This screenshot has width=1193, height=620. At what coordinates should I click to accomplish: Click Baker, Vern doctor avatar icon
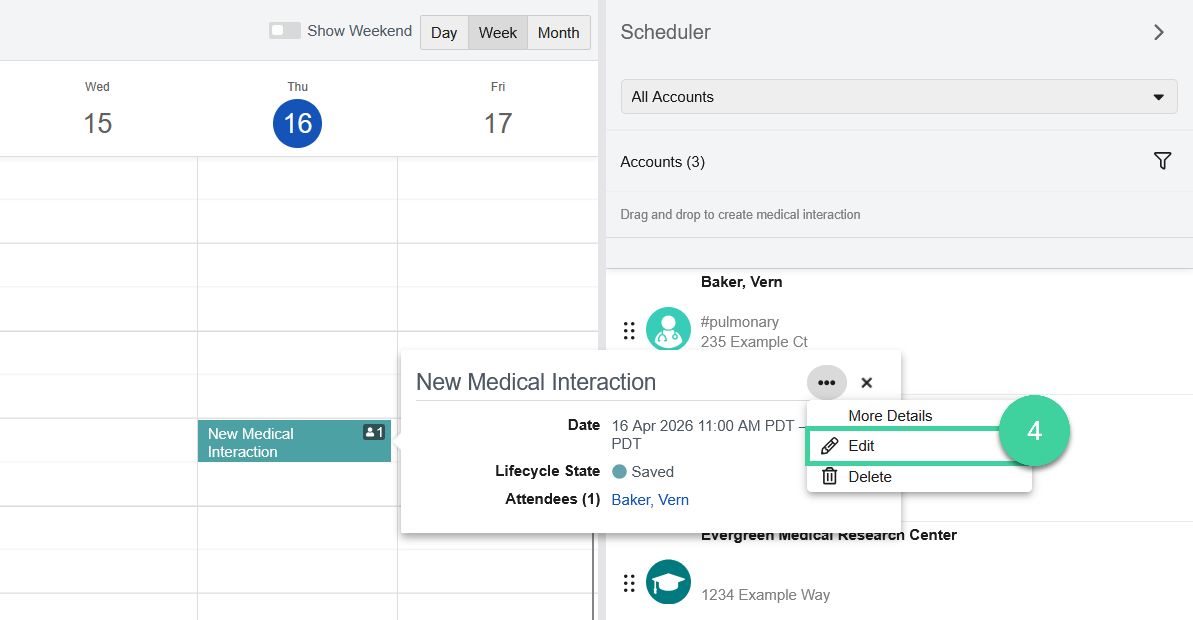point(668,329)
